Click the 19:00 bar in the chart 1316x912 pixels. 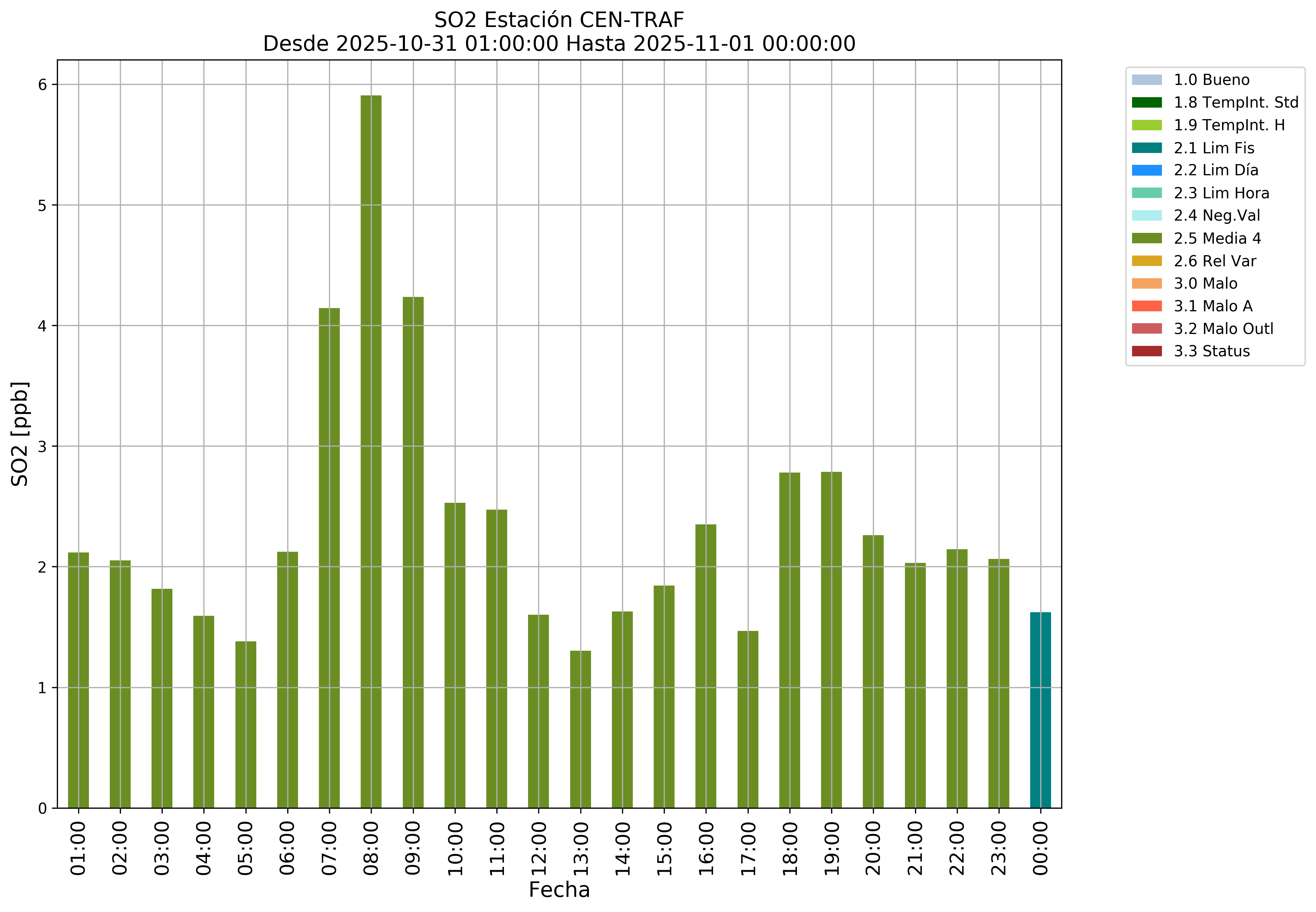pyautogui.click(x=831, y=640)
